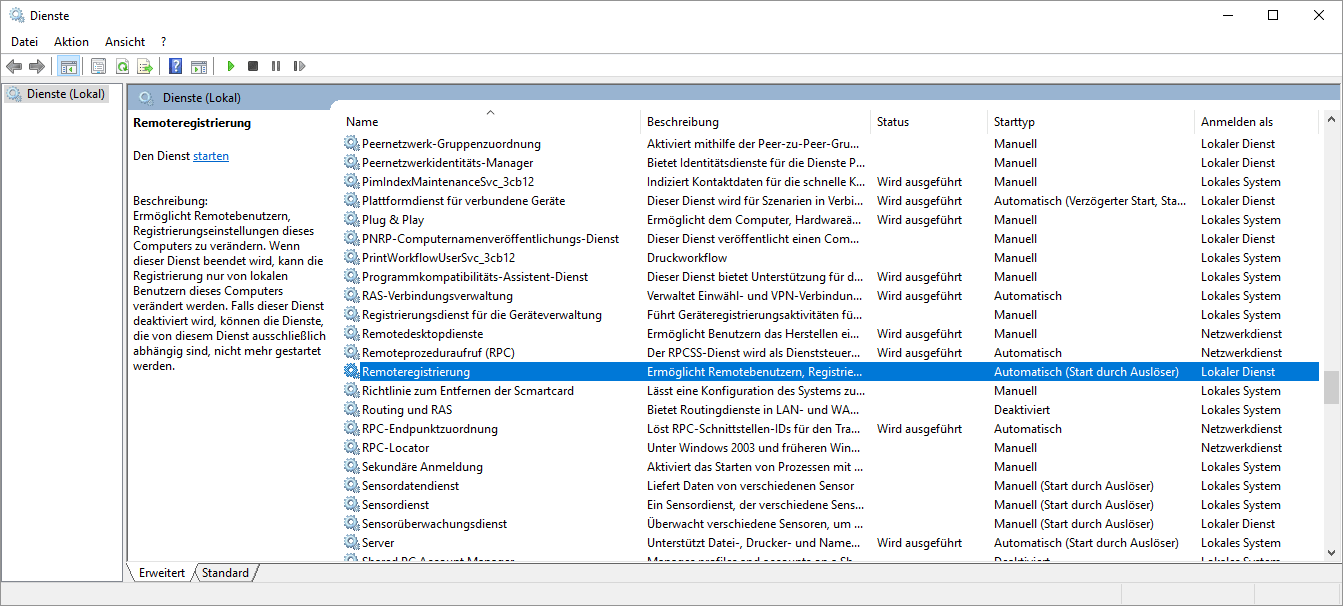Sort services by the Name column header
This screenshot has width=1343, height=606.
[x=362, y=122]
